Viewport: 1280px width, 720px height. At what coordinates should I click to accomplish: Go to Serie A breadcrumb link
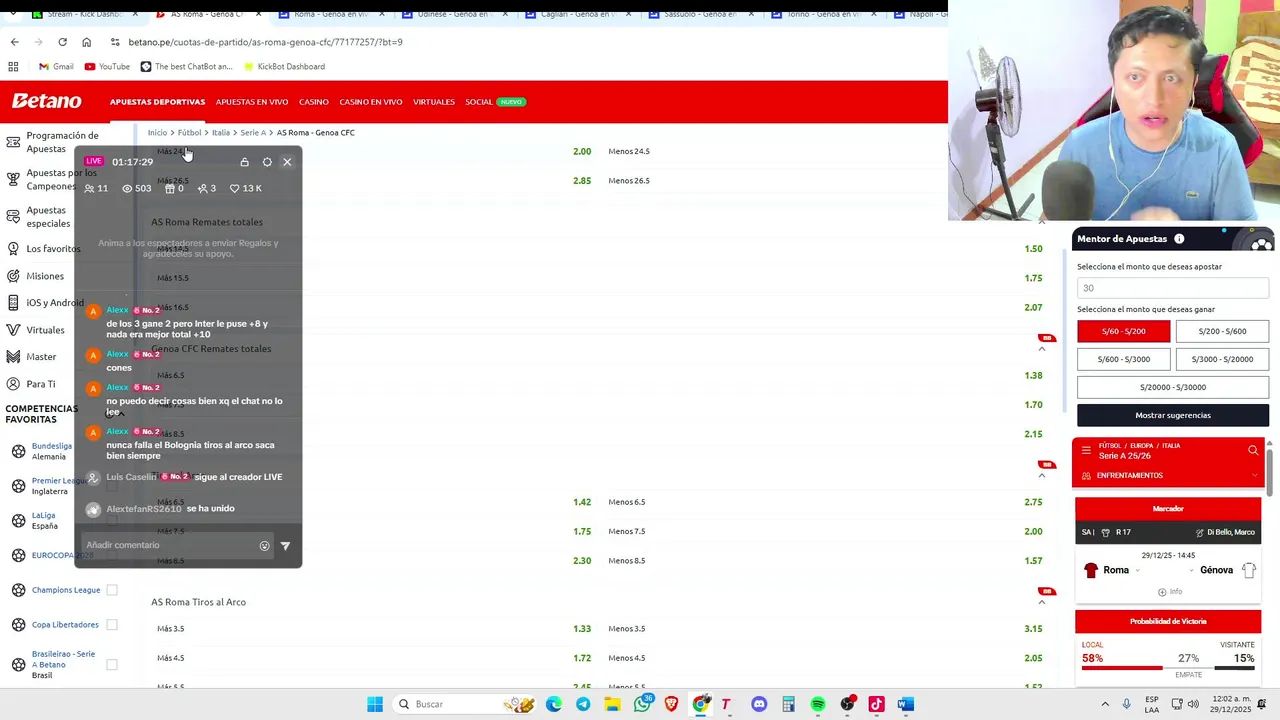tap(253, 133)
